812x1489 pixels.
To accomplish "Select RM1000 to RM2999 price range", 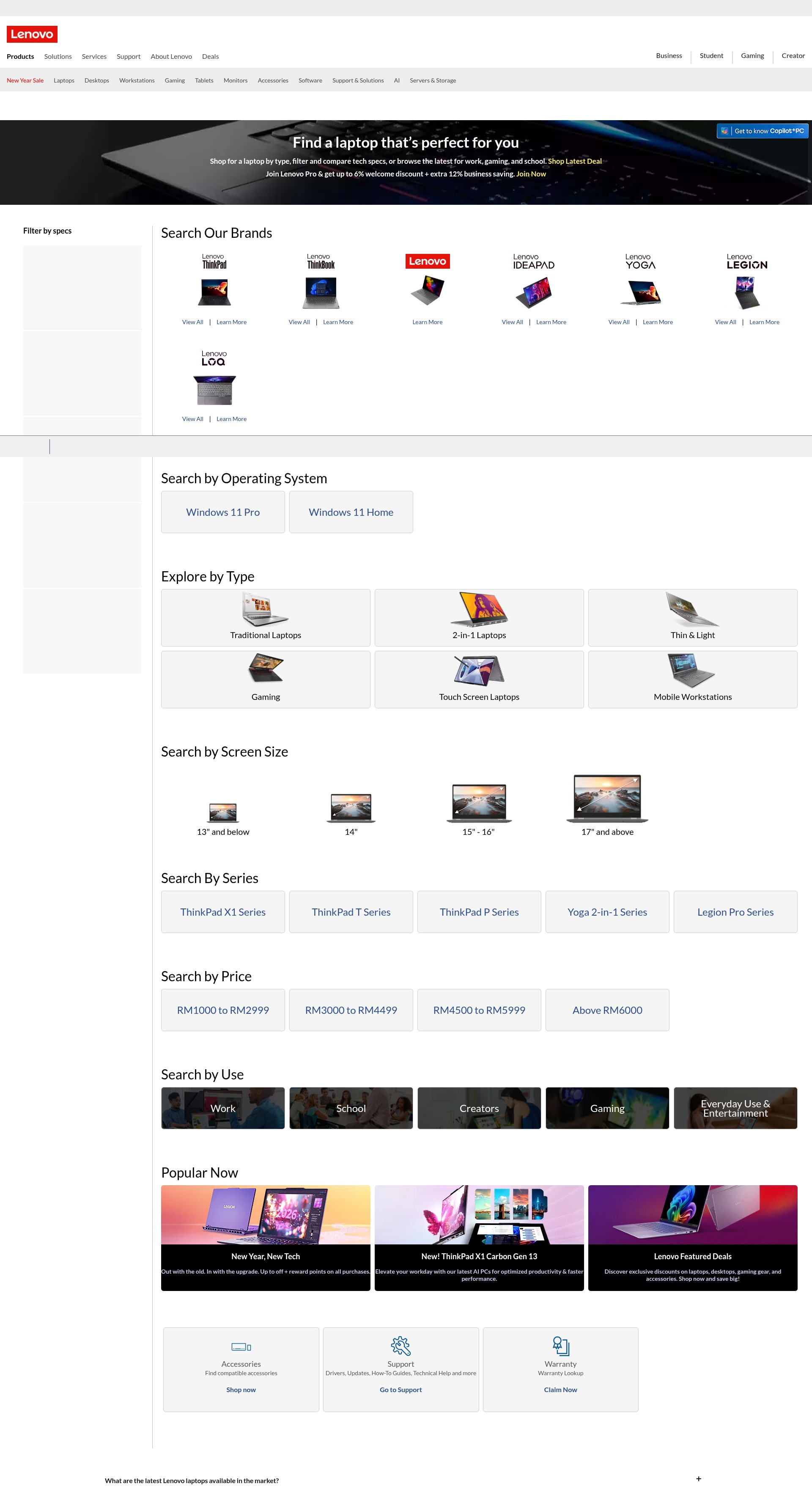I will 223,1010.
